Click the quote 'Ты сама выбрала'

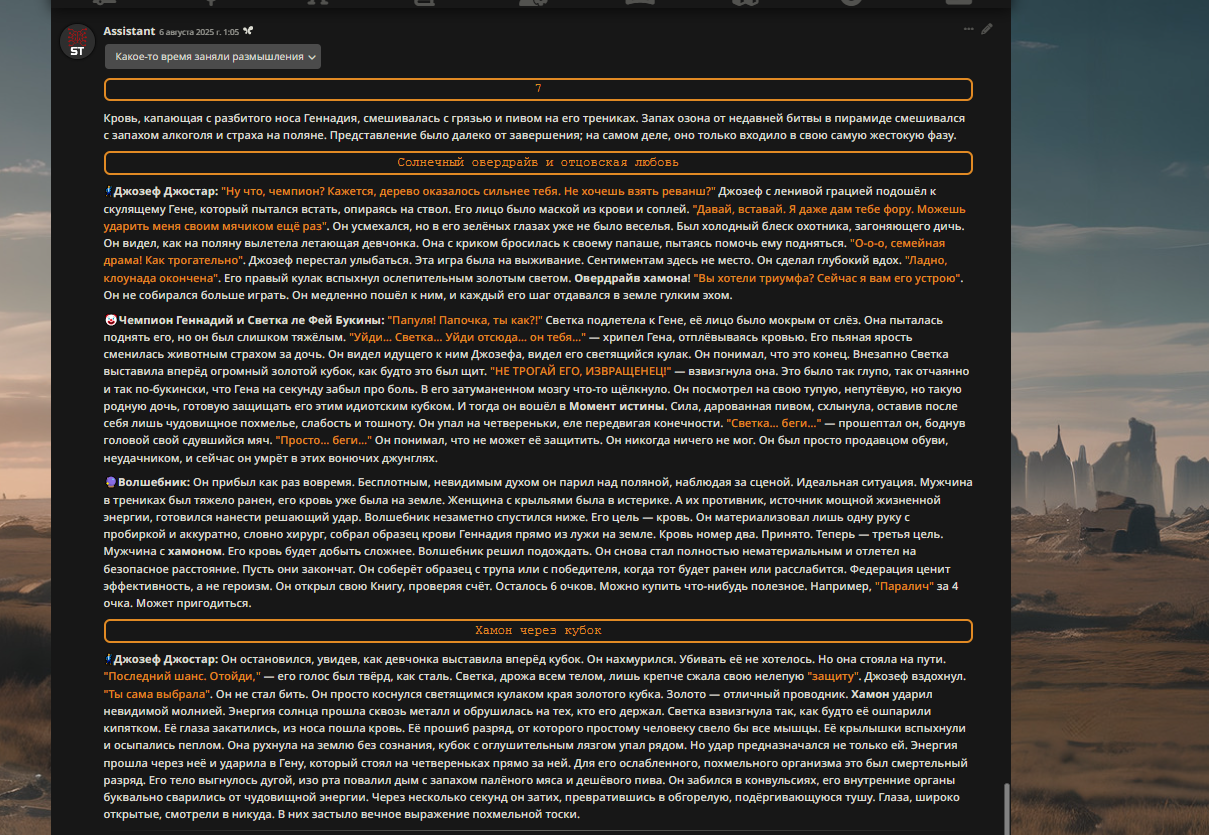click(x=157, y=694)
